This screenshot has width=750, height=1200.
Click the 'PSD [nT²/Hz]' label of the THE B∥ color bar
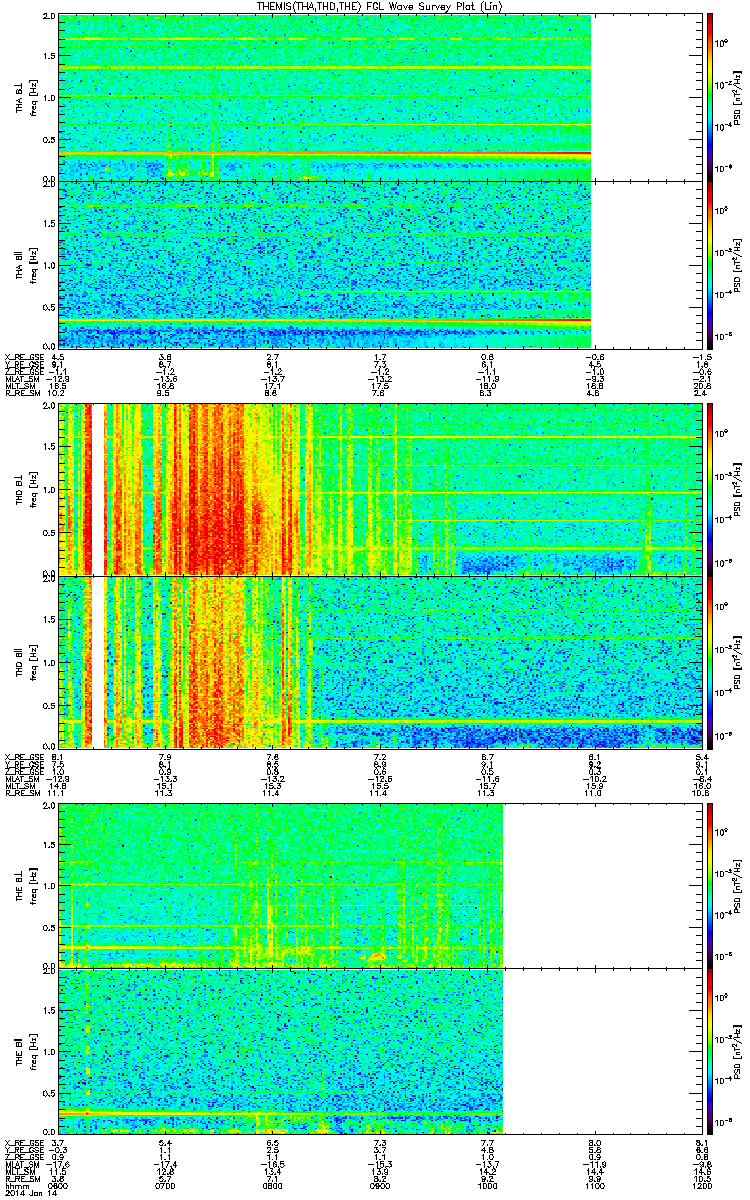tap(738, 1051)
